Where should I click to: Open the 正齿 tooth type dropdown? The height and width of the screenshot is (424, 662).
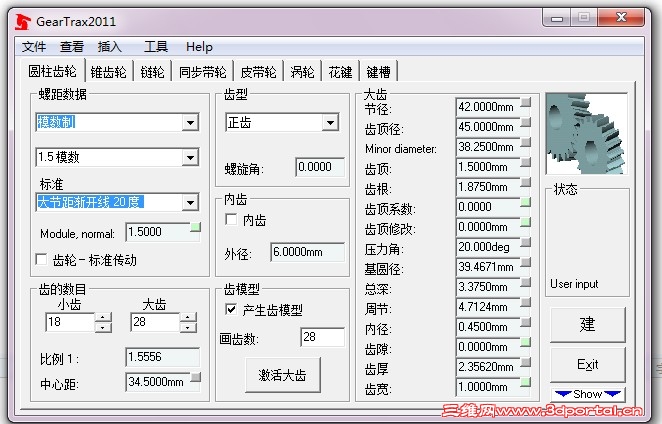click(330, 122)
